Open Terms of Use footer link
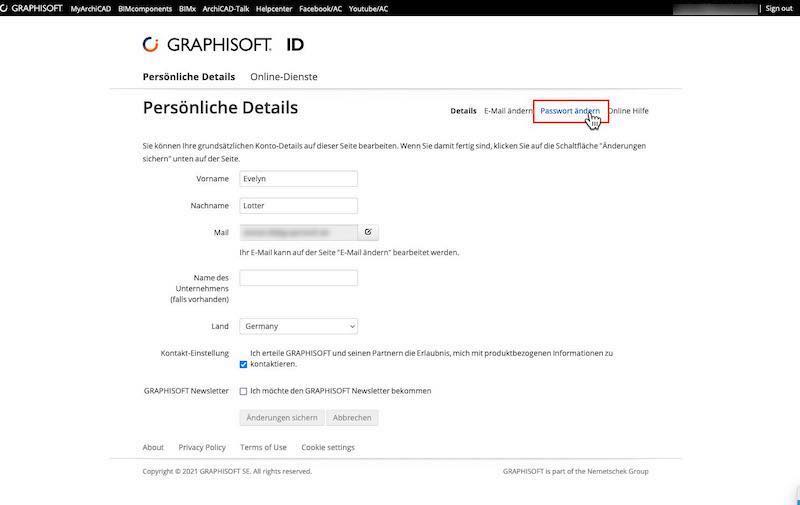Viewport: 800px width, 505px height. coord(263,447)
